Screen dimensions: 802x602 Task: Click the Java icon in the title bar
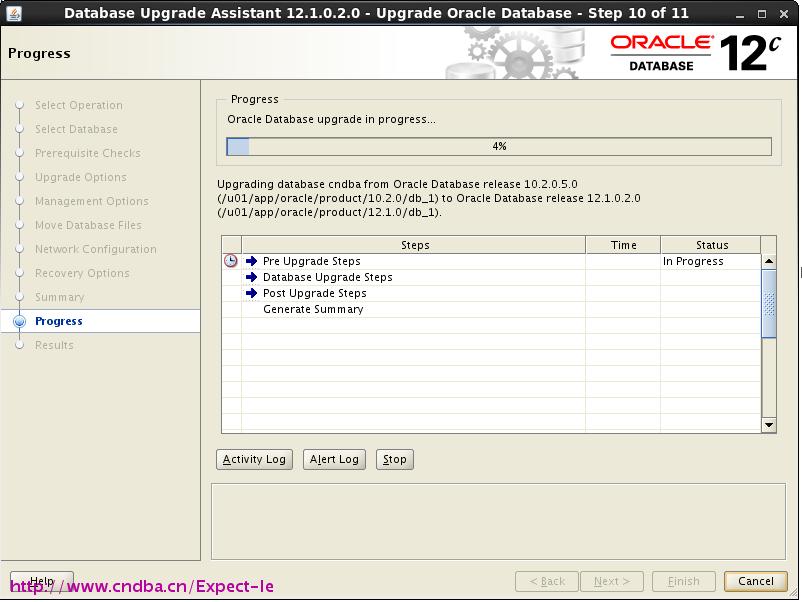coord(14,13)
